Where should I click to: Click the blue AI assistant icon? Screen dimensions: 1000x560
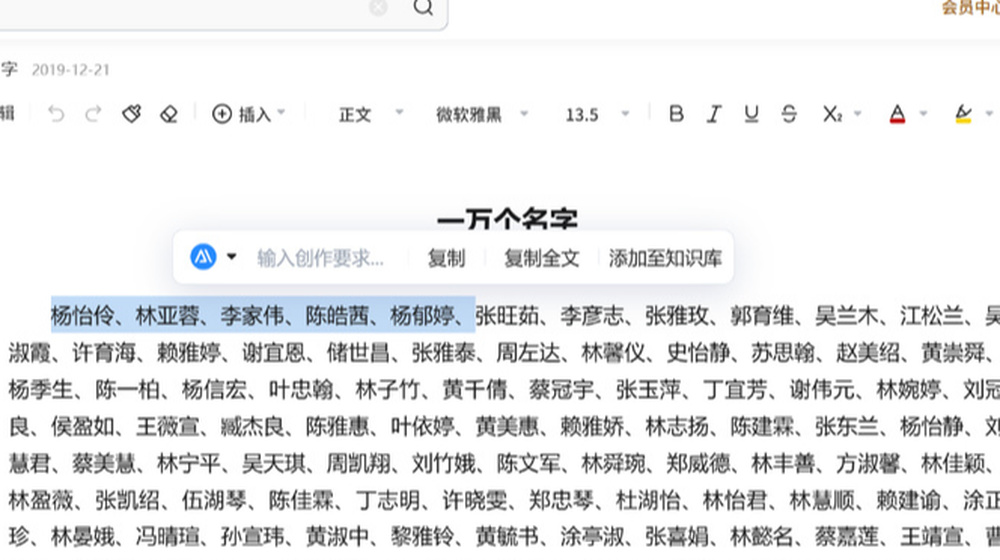click(x=204, y=257)
